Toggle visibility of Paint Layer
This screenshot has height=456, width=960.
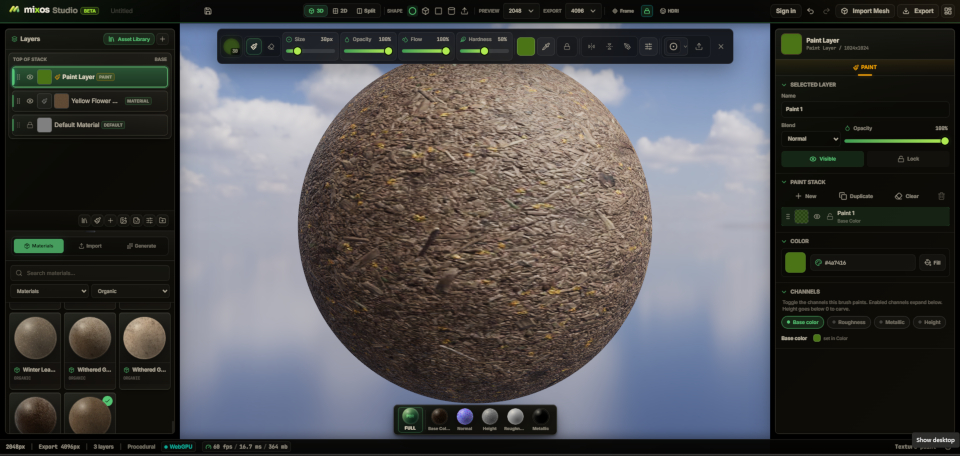tap(30, 77)
